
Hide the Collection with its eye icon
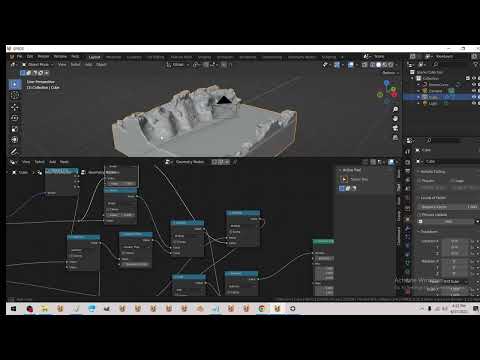click(x=474, y=78)
